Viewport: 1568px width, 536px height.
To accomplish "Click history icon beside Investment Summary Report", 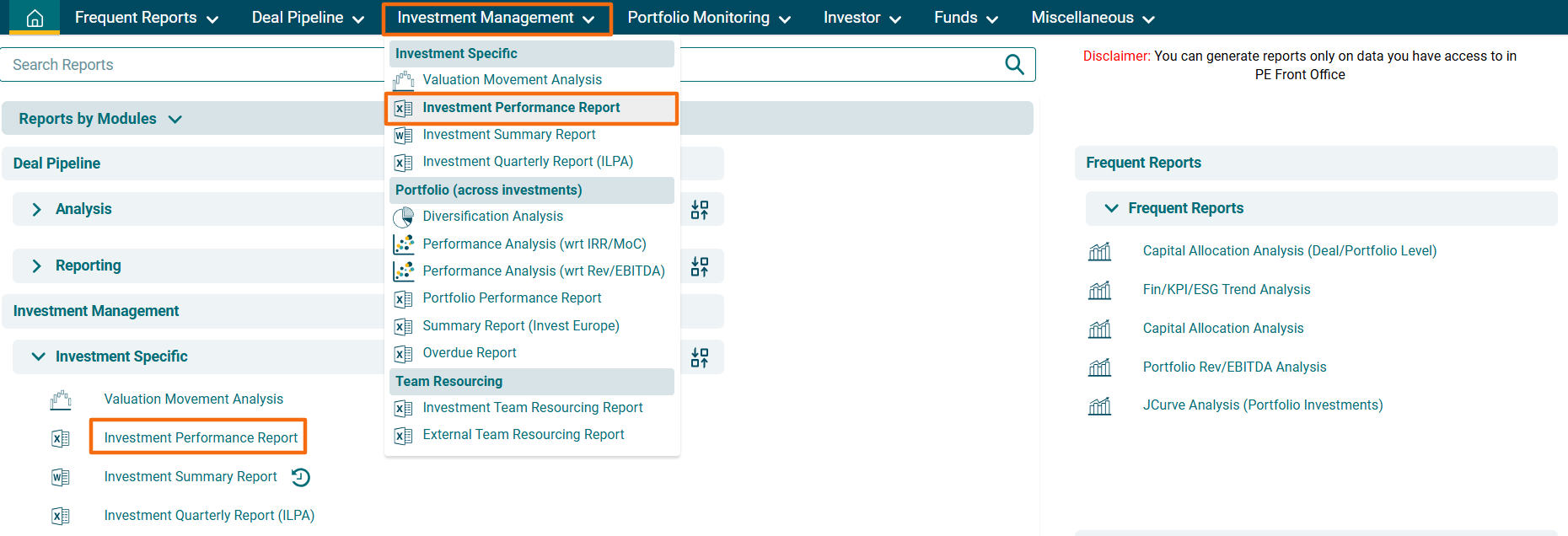I will [x=301, y=478].
